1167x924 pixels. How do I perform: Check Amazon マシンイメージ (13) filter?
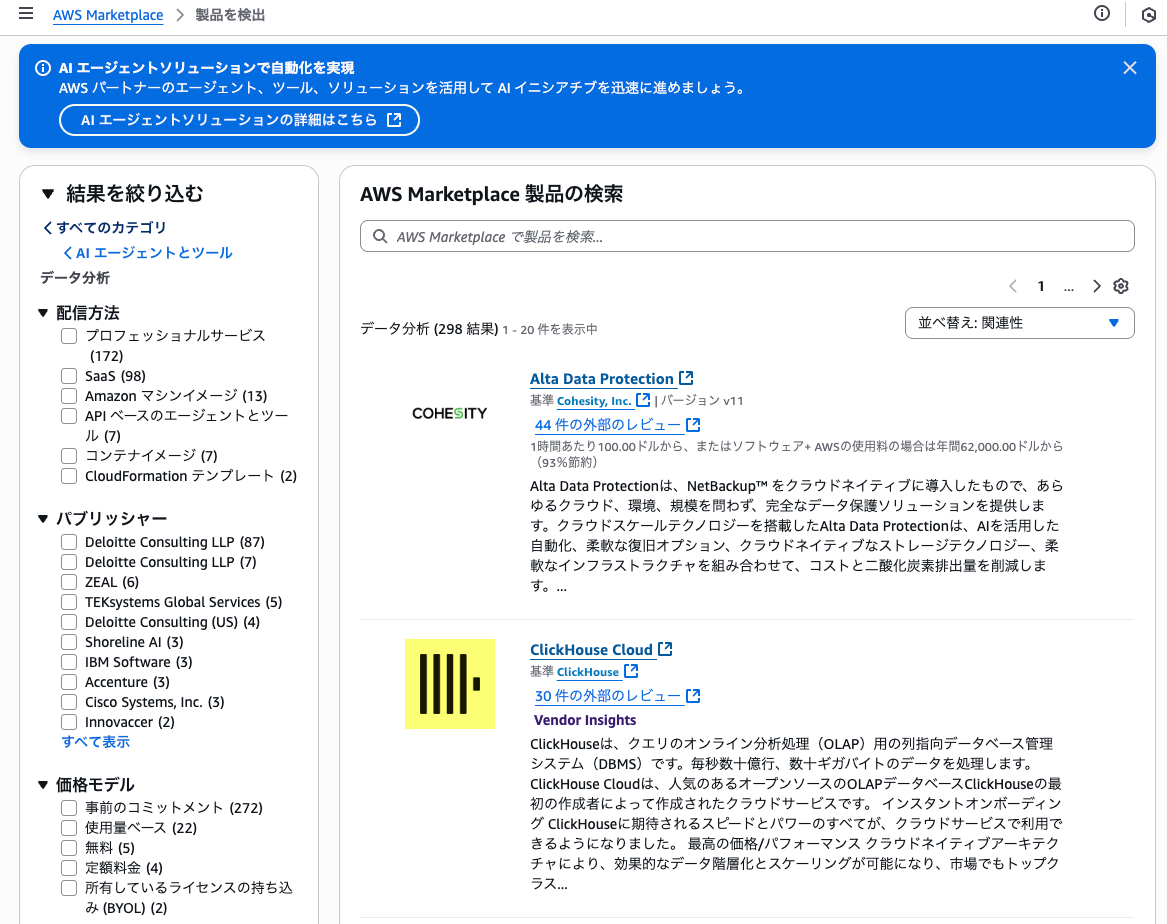(69, 396)
